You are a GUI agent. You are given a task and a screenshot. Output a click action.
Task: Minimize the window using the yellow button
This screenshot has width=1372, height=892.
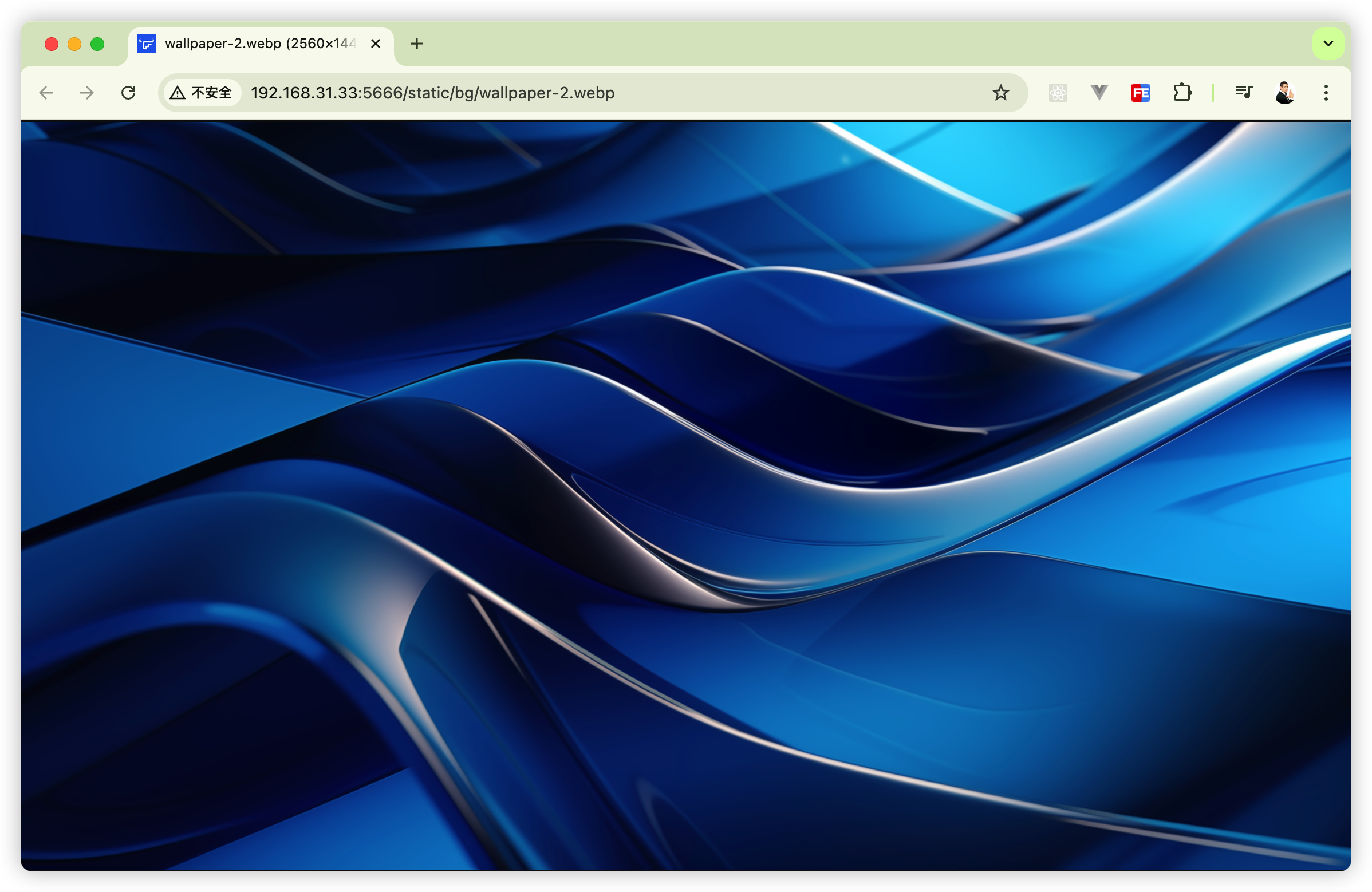74,44
